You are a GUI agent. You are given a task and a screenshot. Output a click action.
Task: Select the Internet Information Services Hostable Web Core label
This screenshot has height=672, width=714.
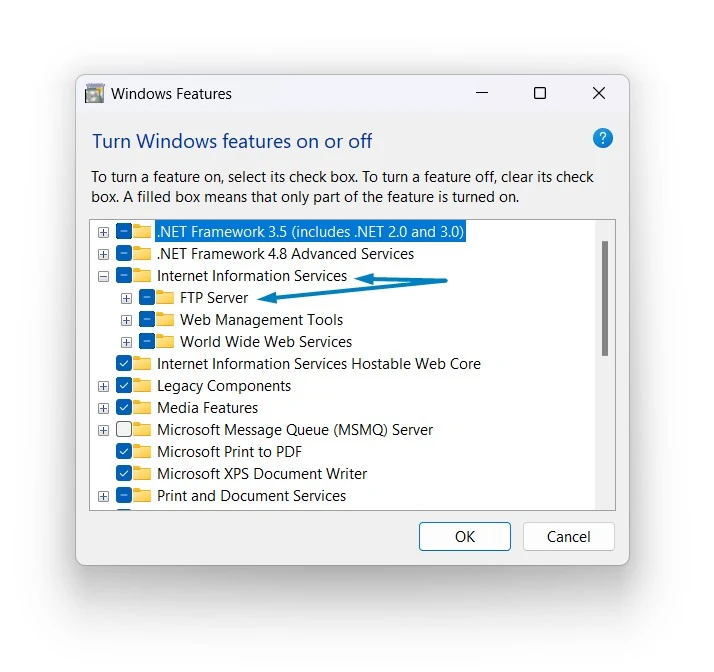[319, 364]
